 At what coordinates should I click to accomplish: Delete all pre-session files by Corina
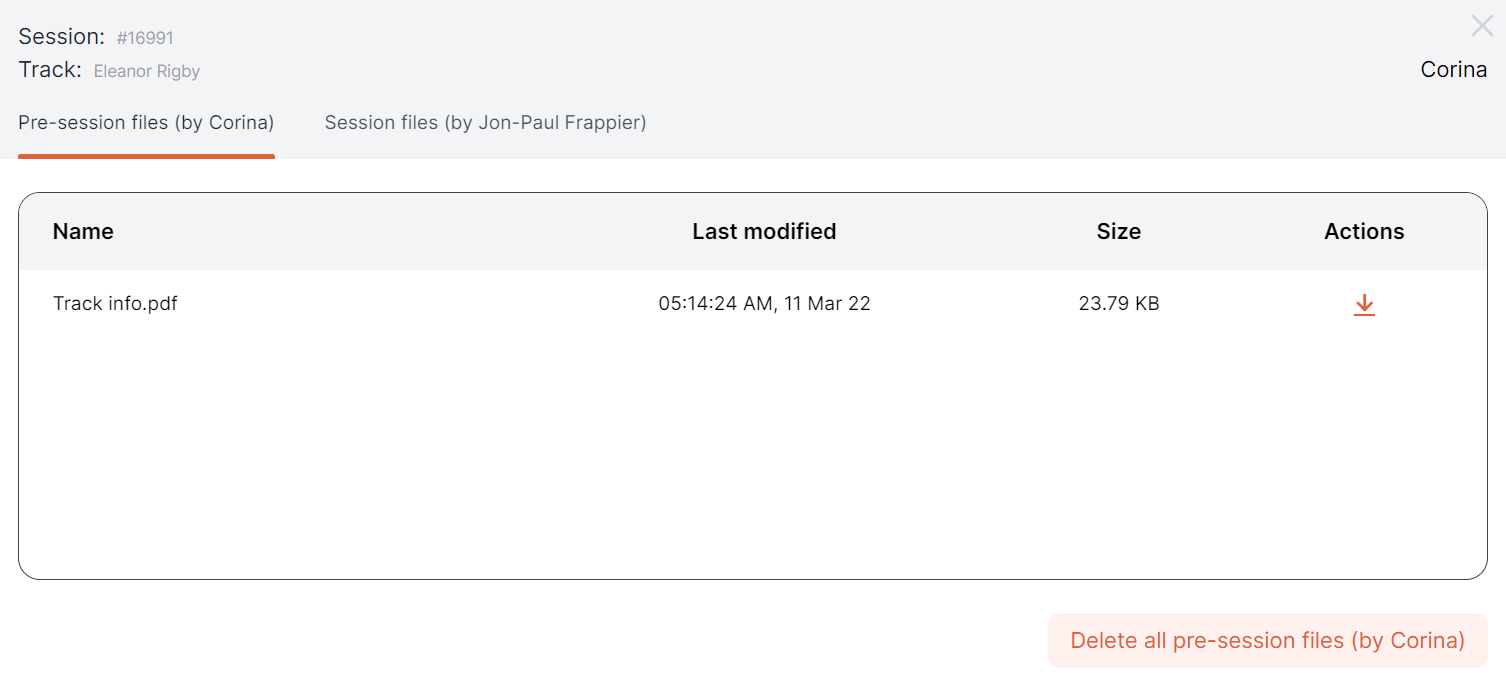point(1267,640)
